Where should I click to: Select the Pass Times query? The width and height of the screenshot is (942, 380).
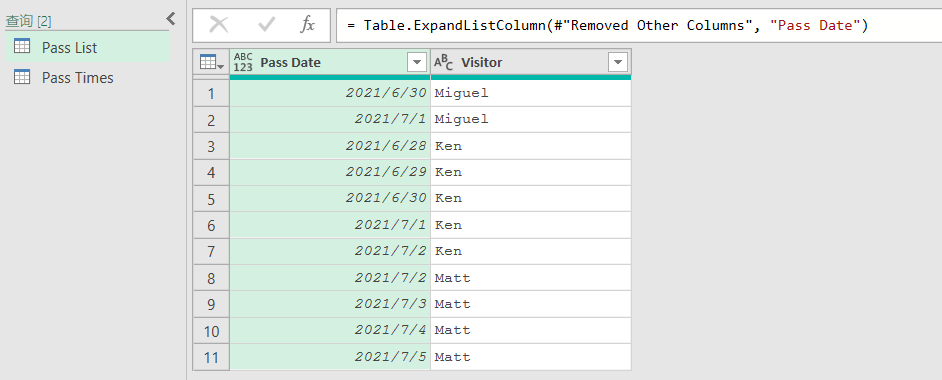(x=87, y=77)
